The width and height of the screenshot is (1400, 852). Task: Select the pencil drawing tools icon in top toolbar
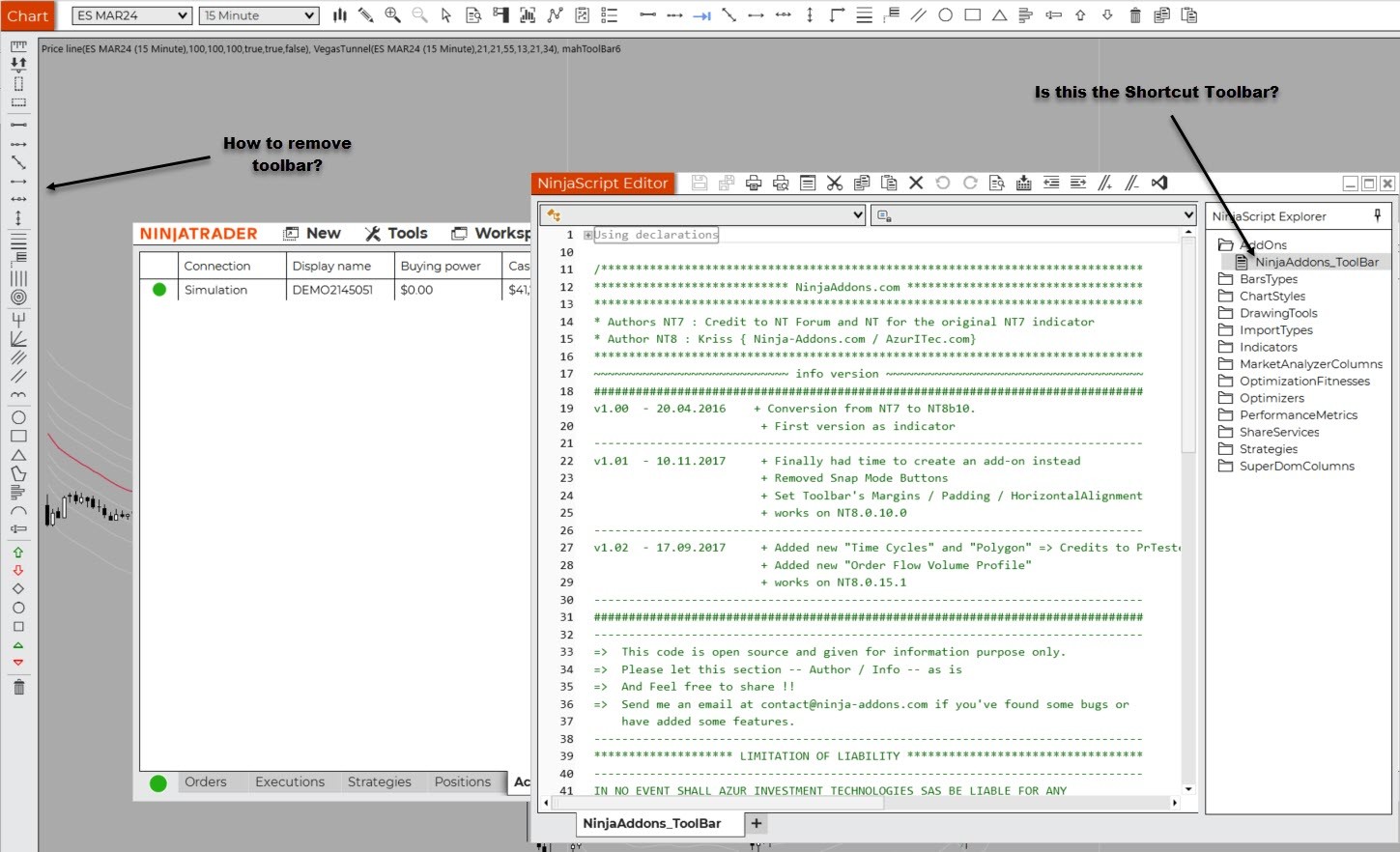[x=365, y=15]
